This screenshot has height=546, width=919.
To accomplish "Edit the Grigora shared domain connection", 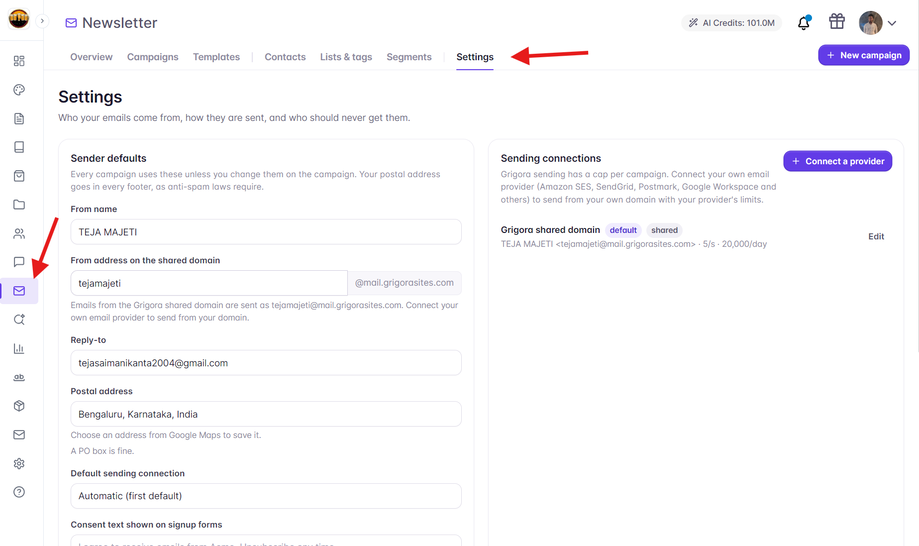I will pos(876,237).
